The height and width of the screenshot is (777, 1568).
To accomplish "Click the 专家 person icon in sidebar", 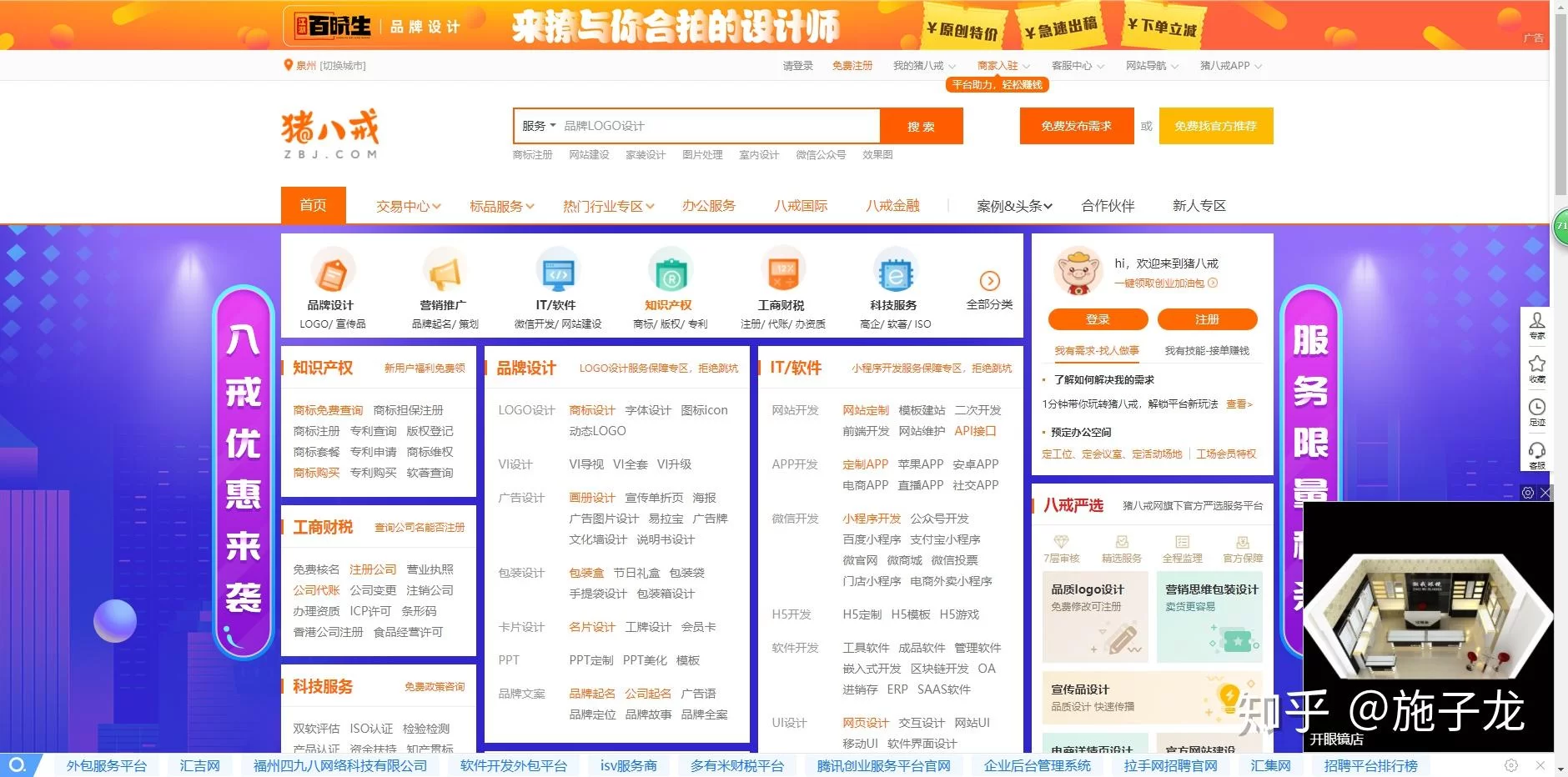I will point(1536,322).
